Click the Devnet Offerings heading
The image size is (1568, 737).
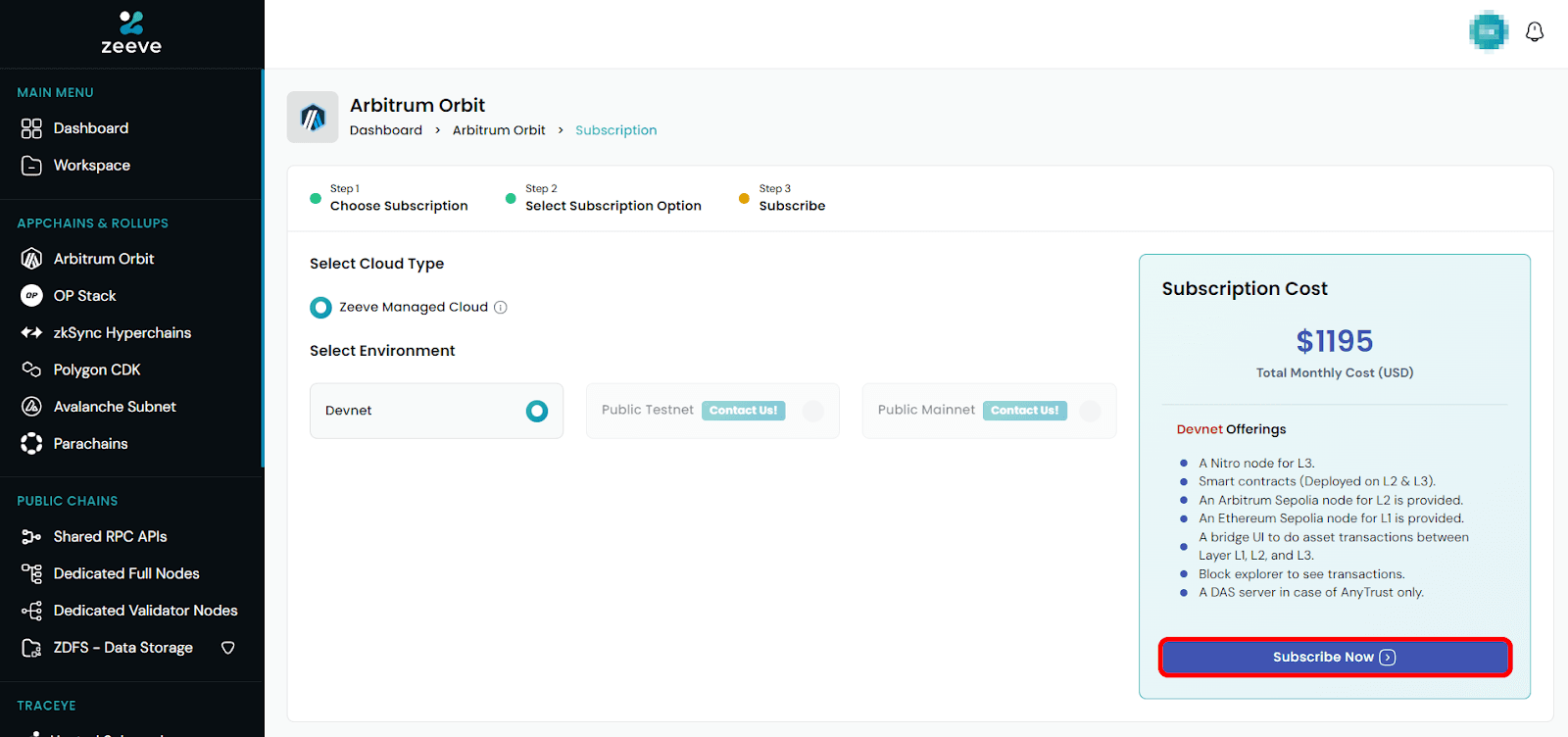click(x=1232, y=429)
